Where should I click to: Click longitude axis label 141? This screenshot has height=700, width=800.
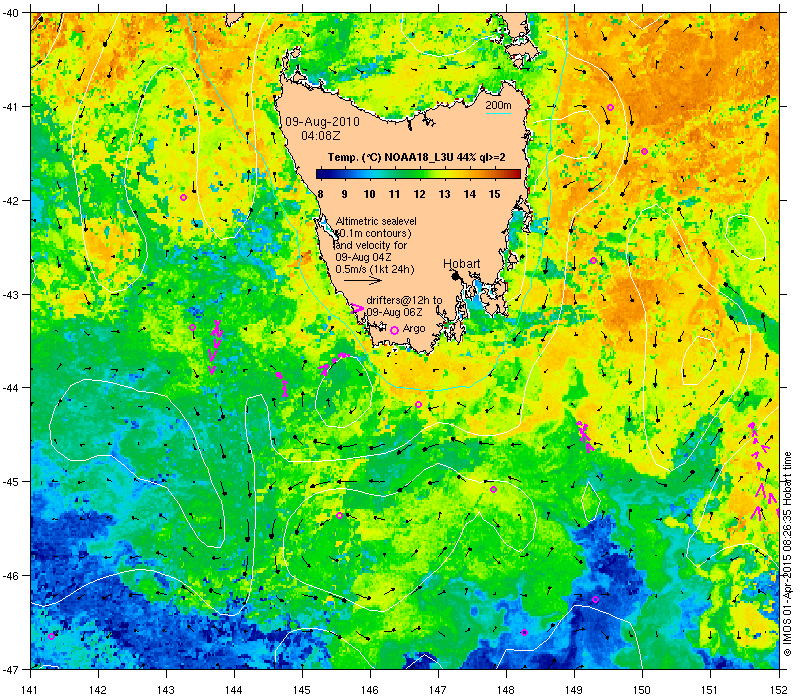click(31, 690)
